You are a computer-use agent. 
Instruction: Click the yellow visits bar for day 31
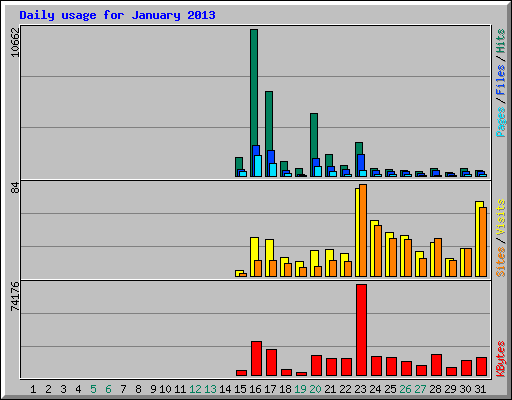point(478,239)
